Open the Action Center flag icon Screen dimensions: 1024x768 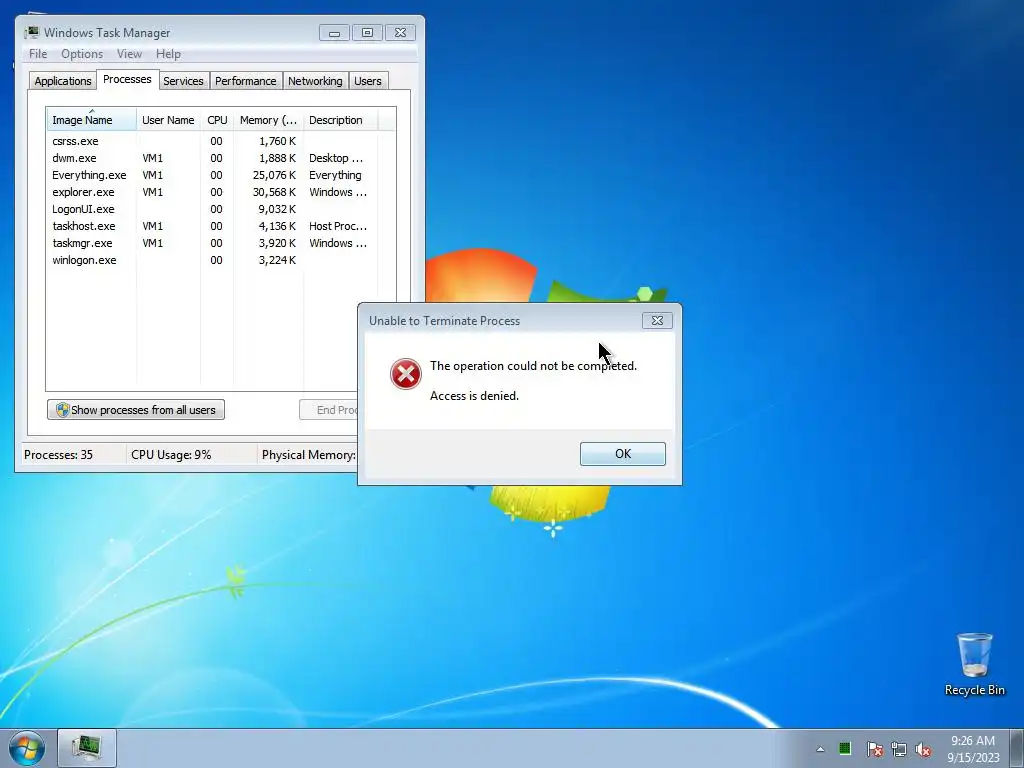coord(874,749)
